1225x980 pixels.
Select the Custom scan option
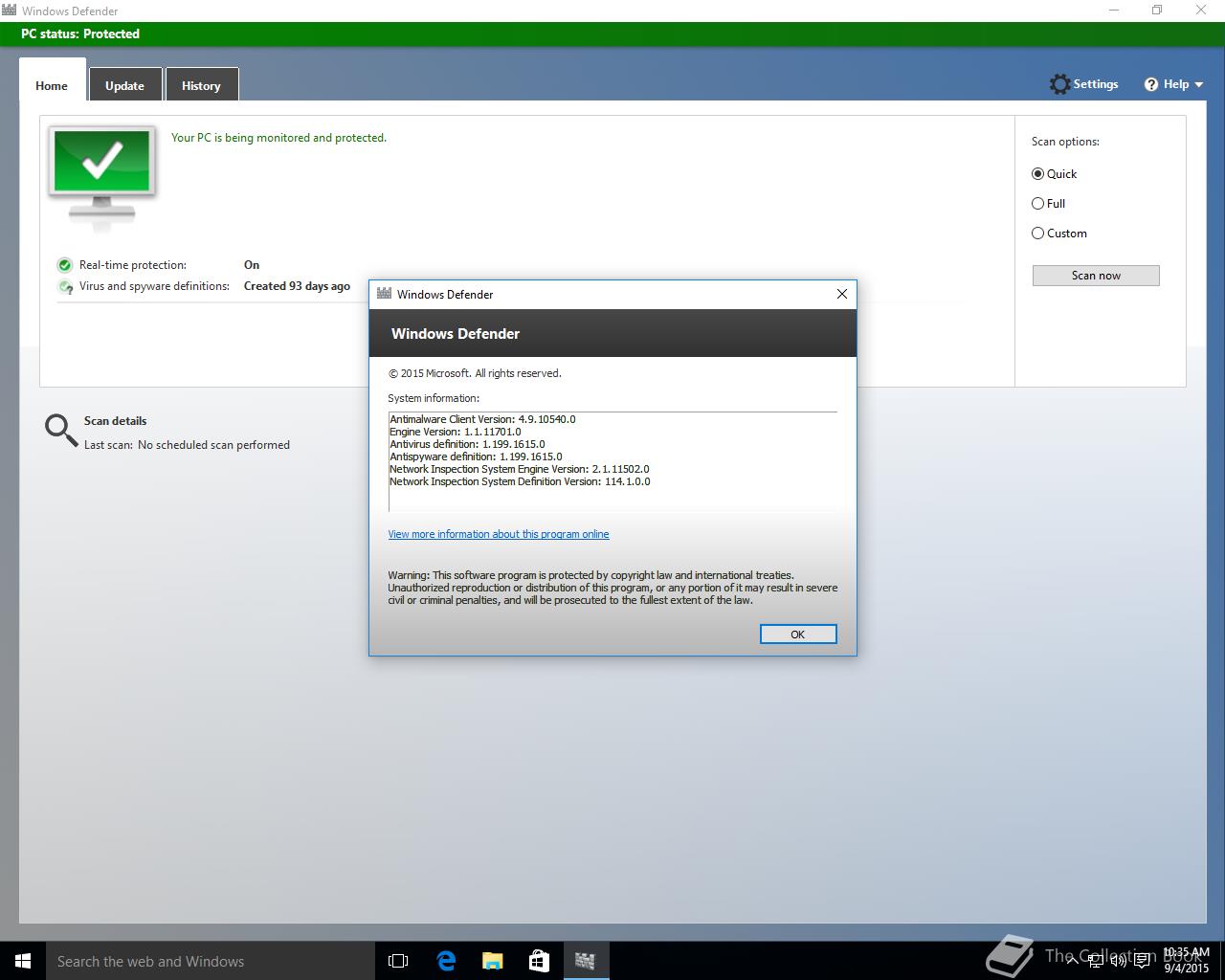(x=1038, y=234)
